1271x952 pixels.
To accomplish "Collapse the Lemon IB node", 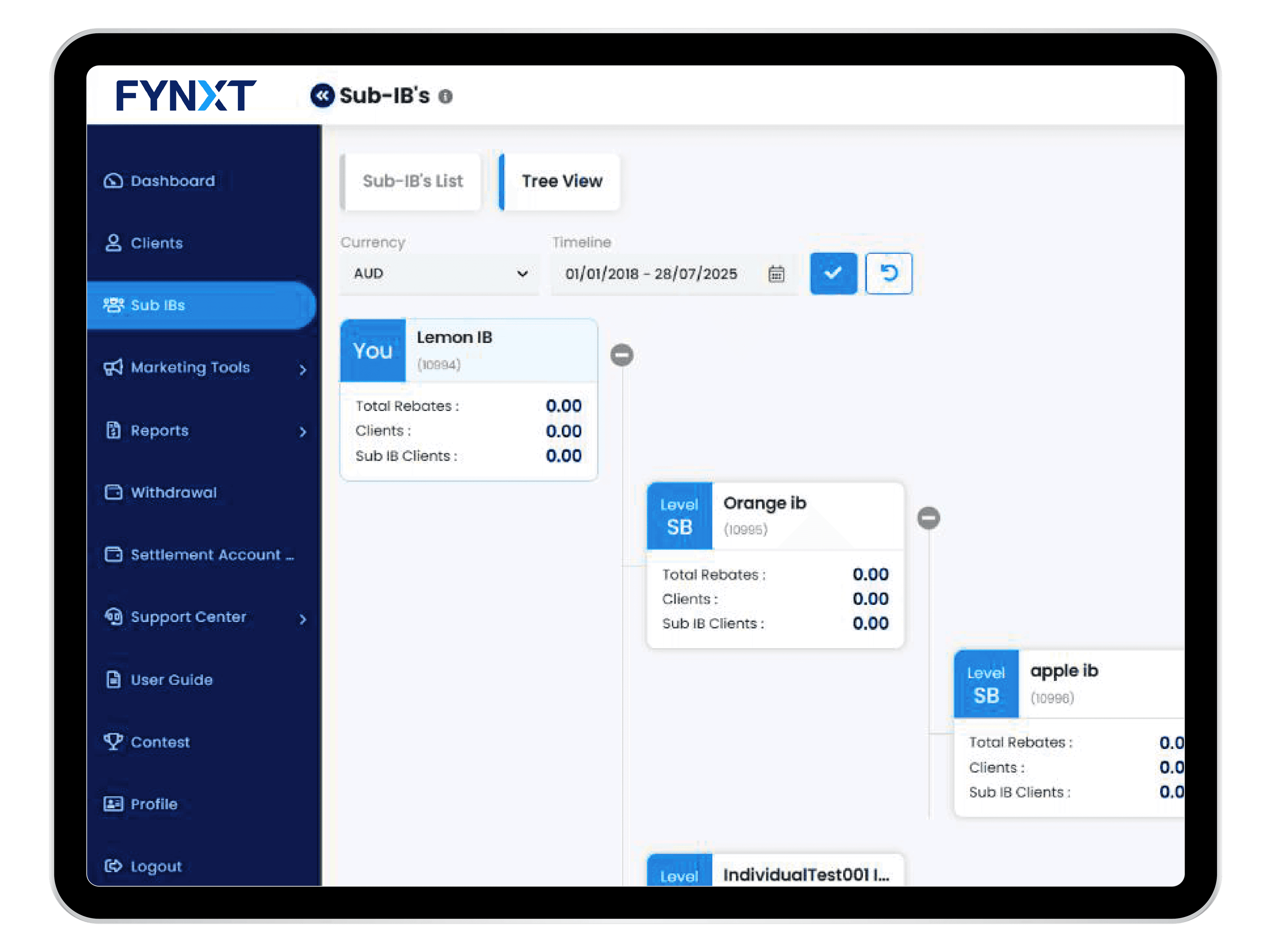I will pos(622,356).
